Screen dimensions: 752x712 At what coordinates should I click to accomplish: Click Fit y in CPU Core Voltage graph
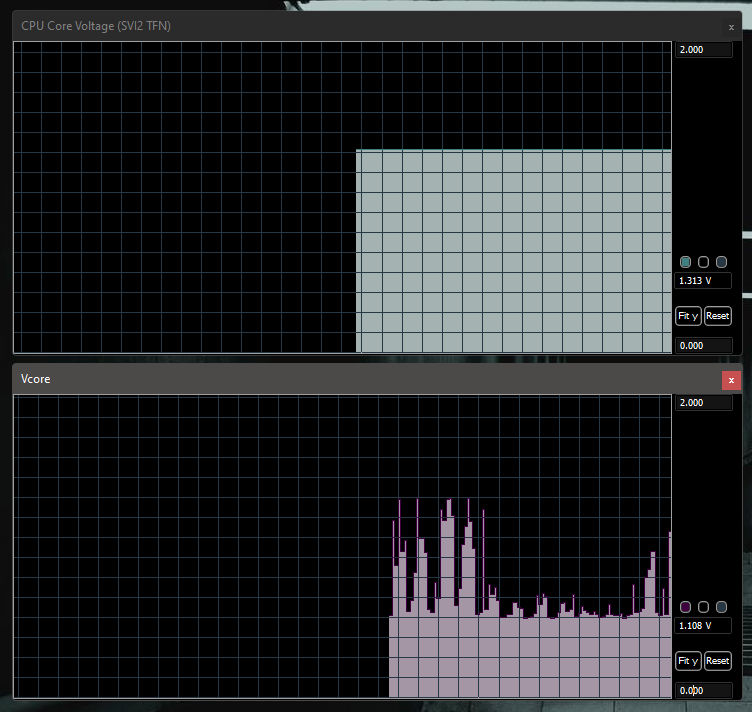point(688,316)
